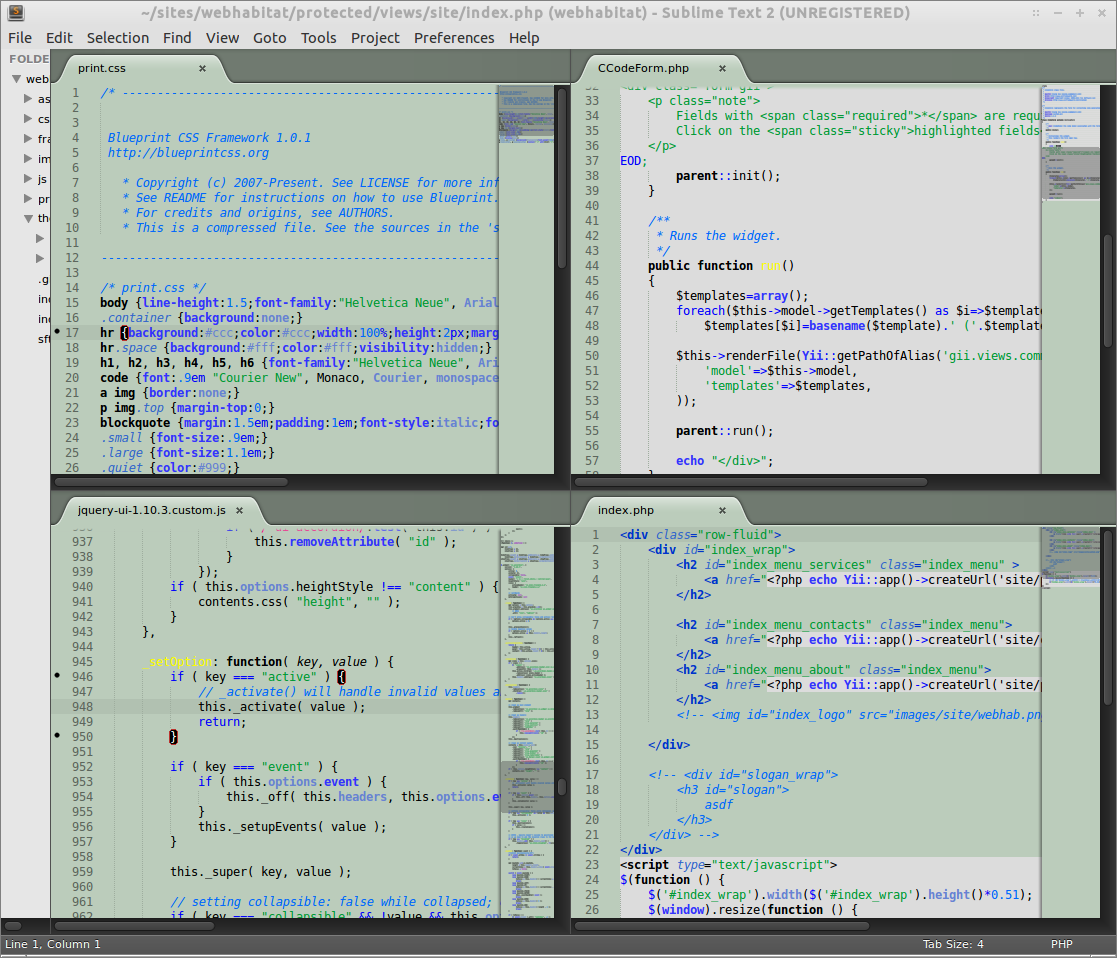Screen dimensions: 1117x958
Task: Click the jQuery pane vertical scrollbar handle
Action: point(562,786)
